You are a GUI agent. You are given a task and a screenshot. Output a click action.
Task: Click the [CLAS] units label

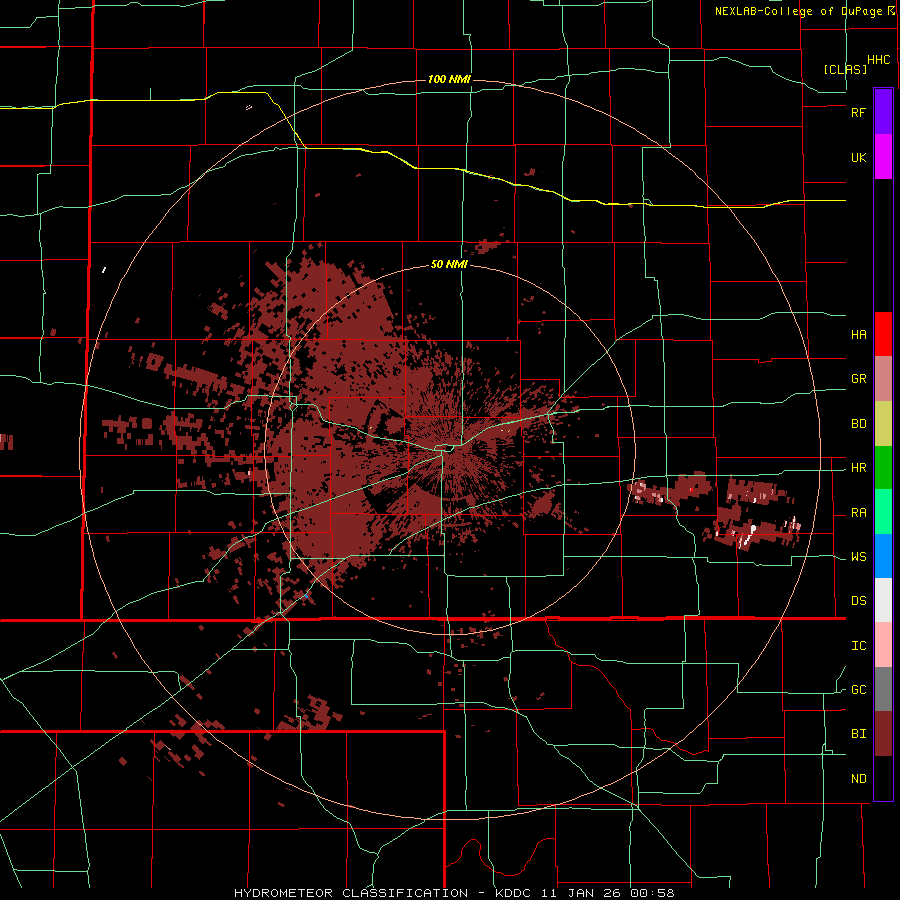click(x=845, y=69)
